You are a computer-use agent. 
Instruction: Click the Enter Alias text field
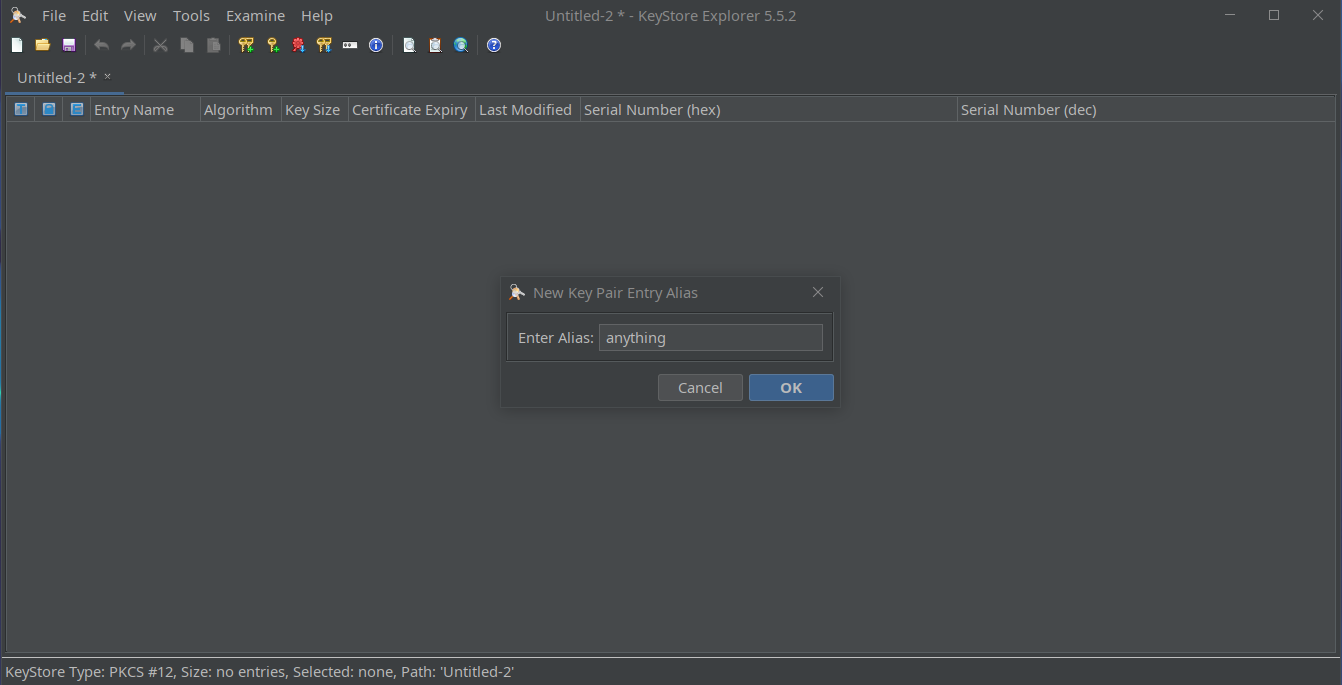710,338
